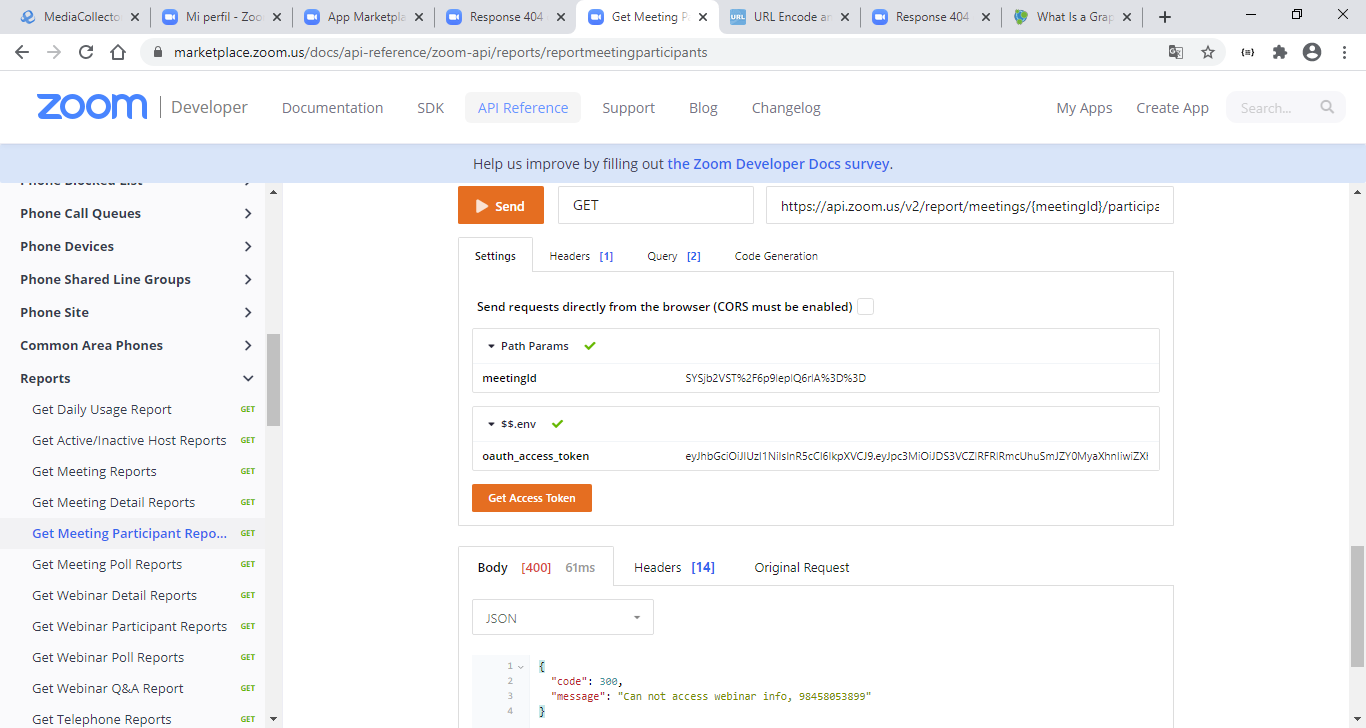The height and width of the screenshot is (728, 1366).
Task: Expand Common Area Phones section
Action: 248,345
